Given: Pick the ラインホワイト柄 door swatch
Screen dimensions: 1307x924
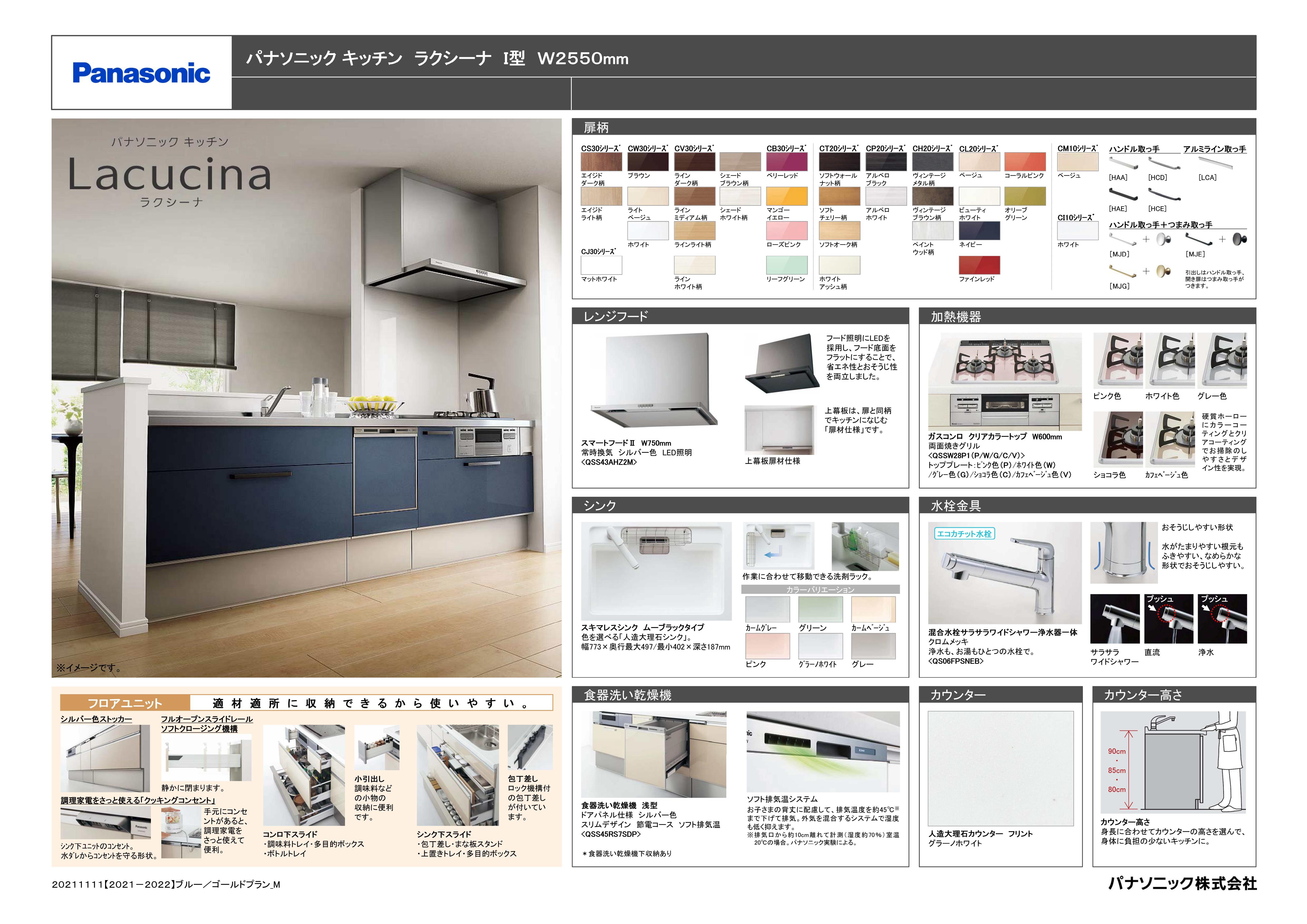Looking at the screenshot, I should (x=694, y=265).
